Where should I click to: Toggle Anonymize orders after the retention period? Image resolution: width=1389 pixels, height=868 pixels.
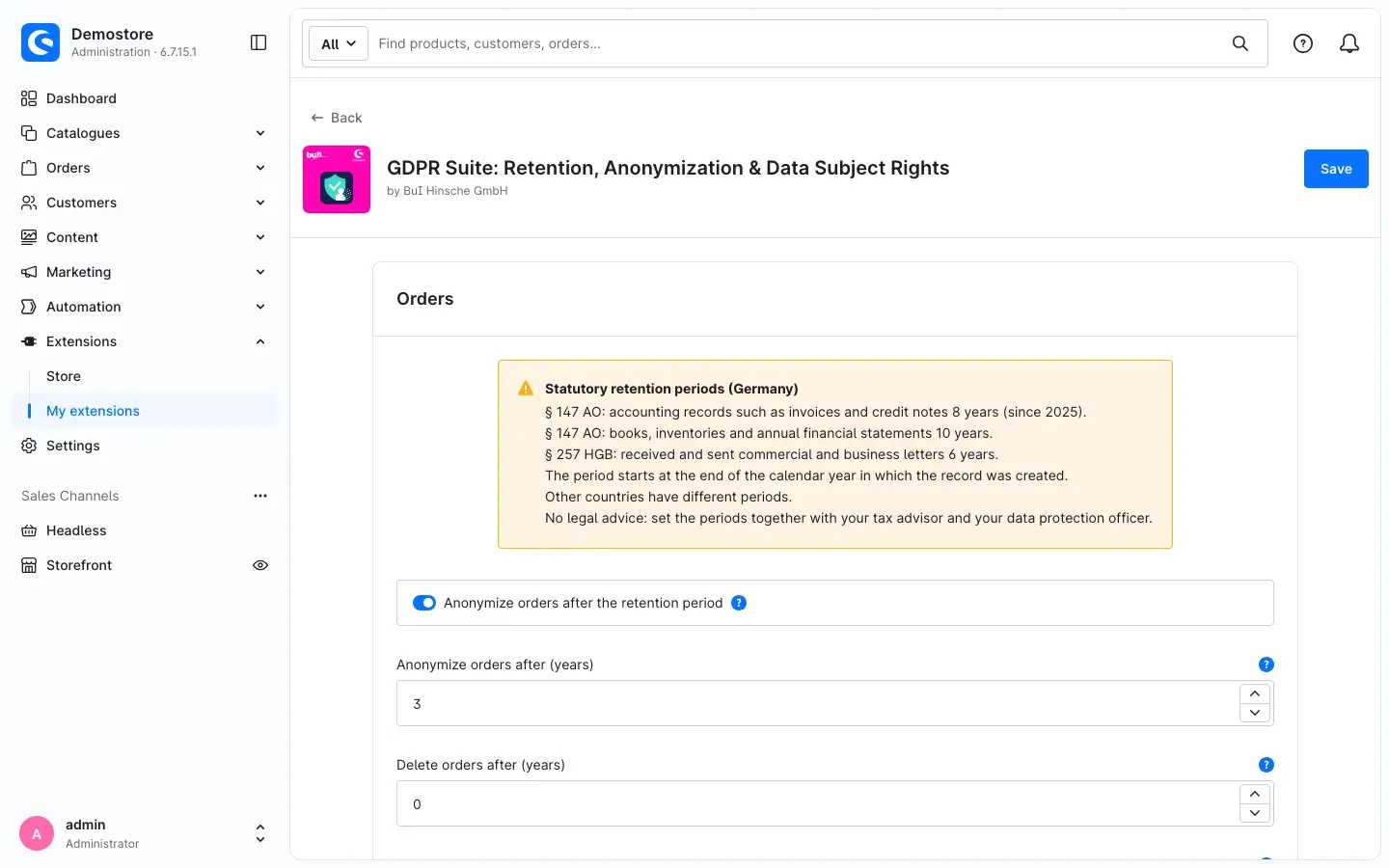pos(424,603)
